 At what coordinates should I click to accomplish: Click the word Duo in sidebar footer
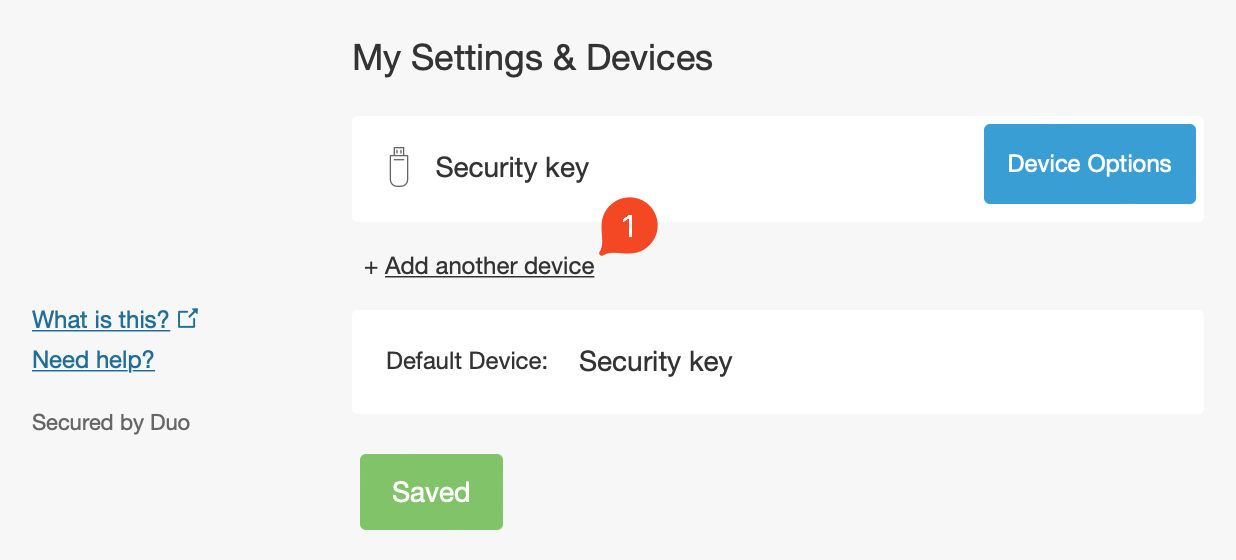coord(170,423)
